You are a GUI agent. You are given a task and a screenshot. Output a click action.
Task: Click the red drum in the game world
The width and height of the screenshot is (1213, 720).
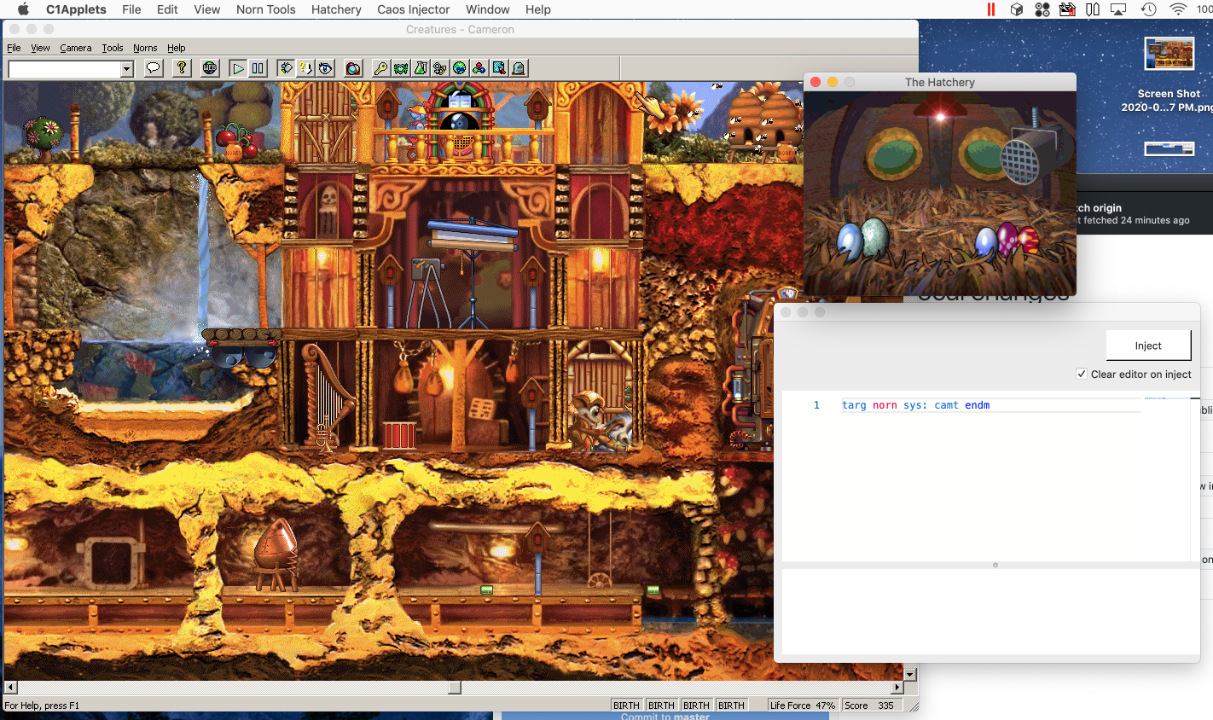tap(400, 435)
